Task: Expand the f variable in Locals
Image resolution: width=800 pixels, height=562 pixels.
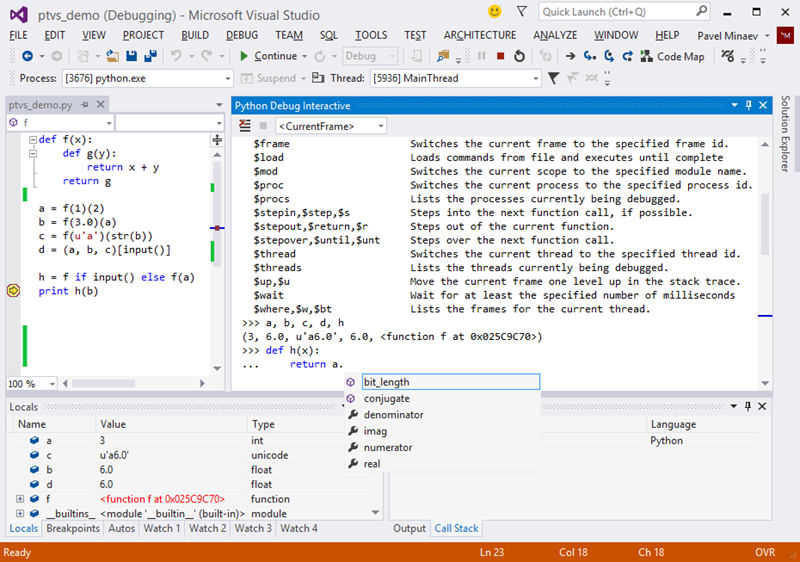Action: tap(19, 499)
